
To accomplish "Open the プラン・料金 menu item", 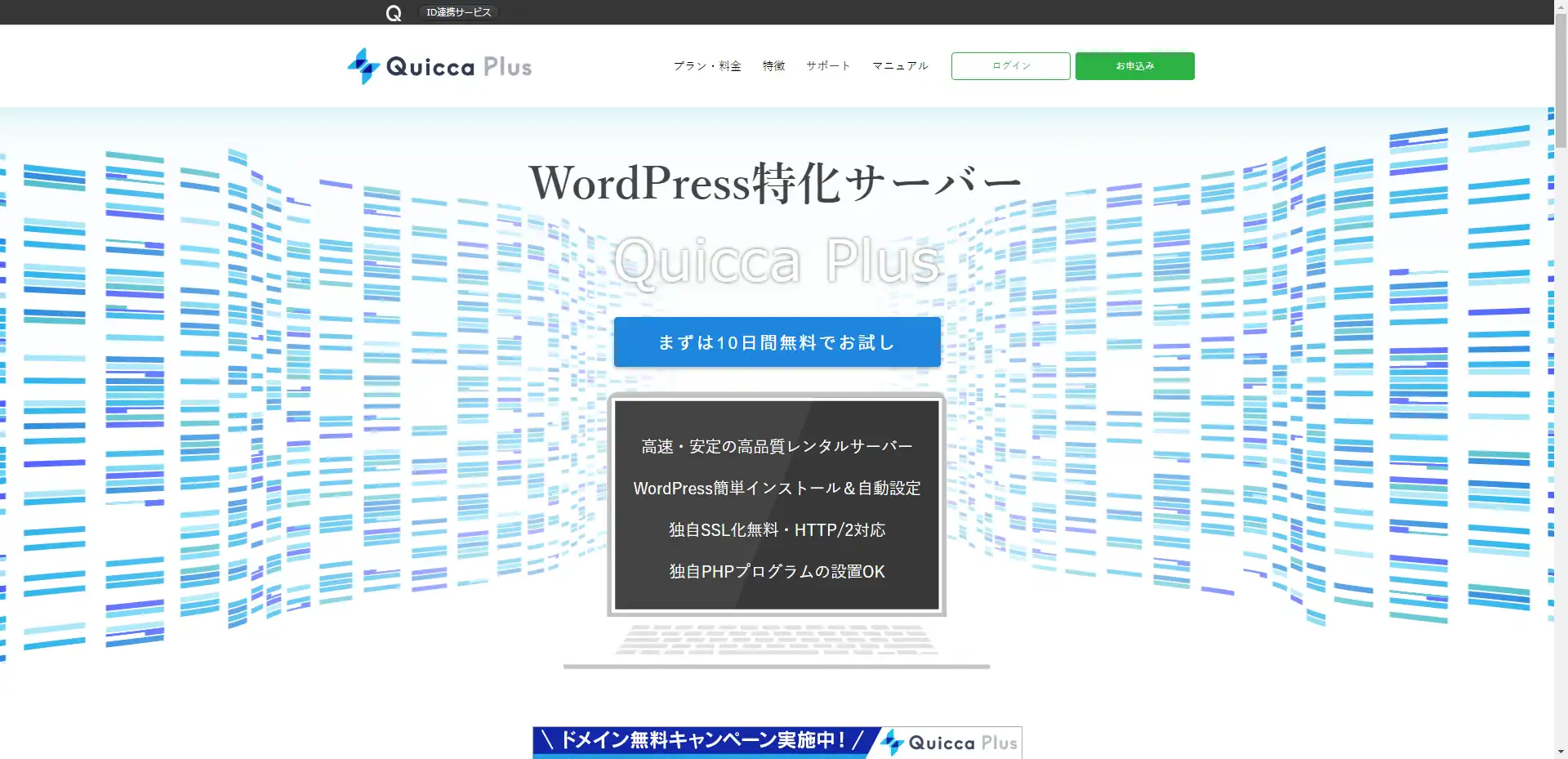I will point(707,66).
